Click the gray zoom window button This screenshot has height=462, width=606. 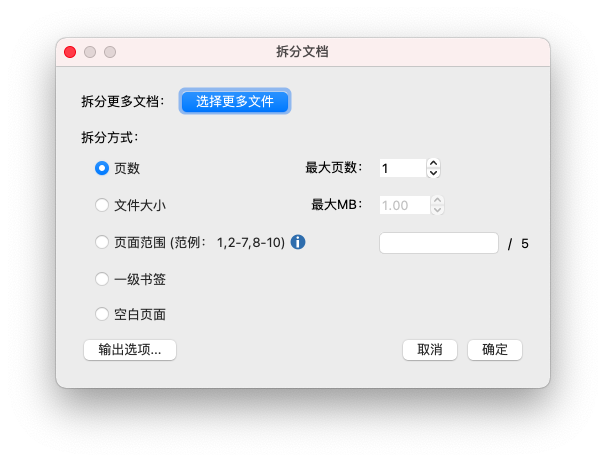pos(110,52)
